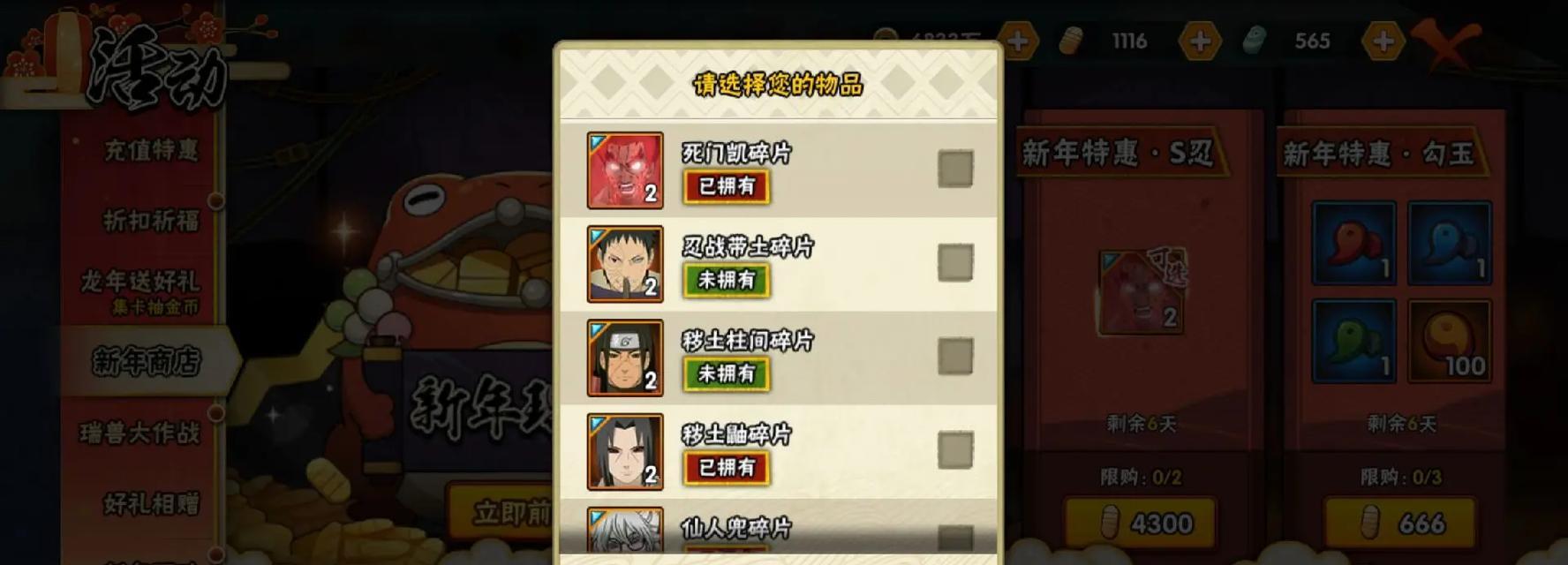Buy S忍 pack for 4300
This screenshot has width=1568, height=565.
coord(1140,524)
